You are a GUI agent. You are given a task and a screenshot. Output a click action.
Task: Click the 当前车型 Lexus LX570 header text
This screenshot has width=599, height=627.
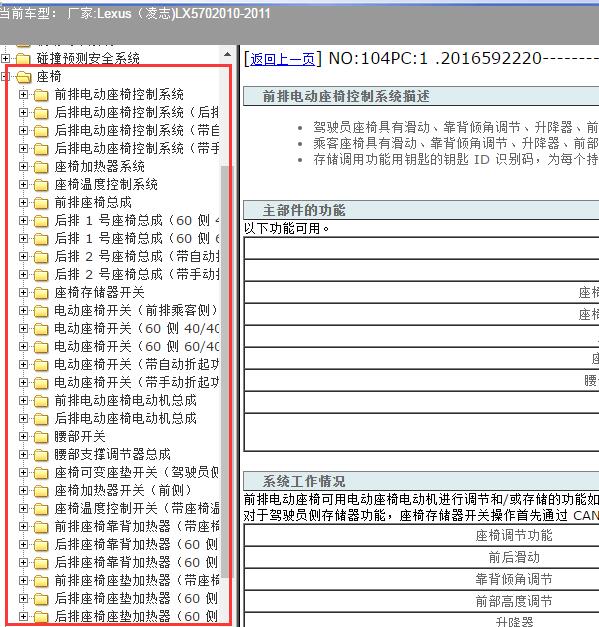135,14
